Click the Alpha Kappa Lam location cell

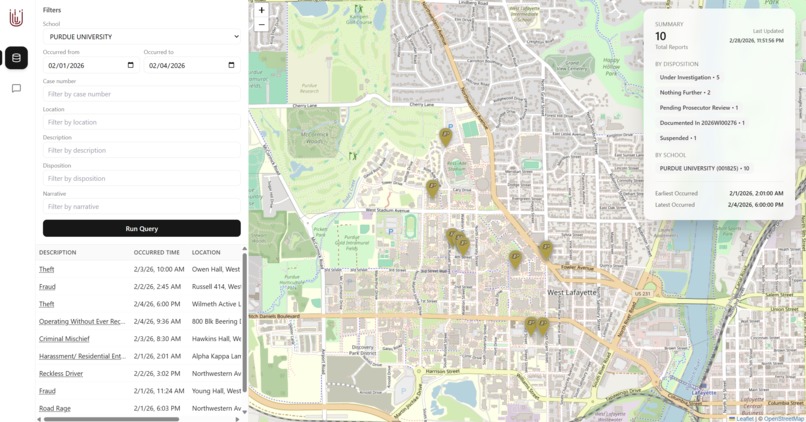[216, 356]
